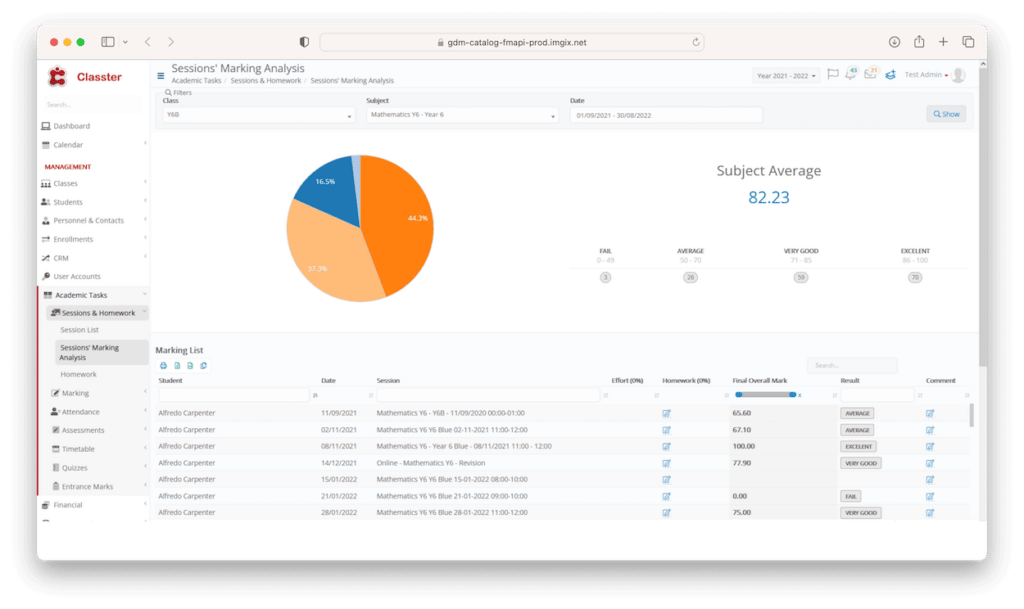This screenshot has width=1024, height=609.
Task: Click the Date range input field
Action: (x=665, y=116)
